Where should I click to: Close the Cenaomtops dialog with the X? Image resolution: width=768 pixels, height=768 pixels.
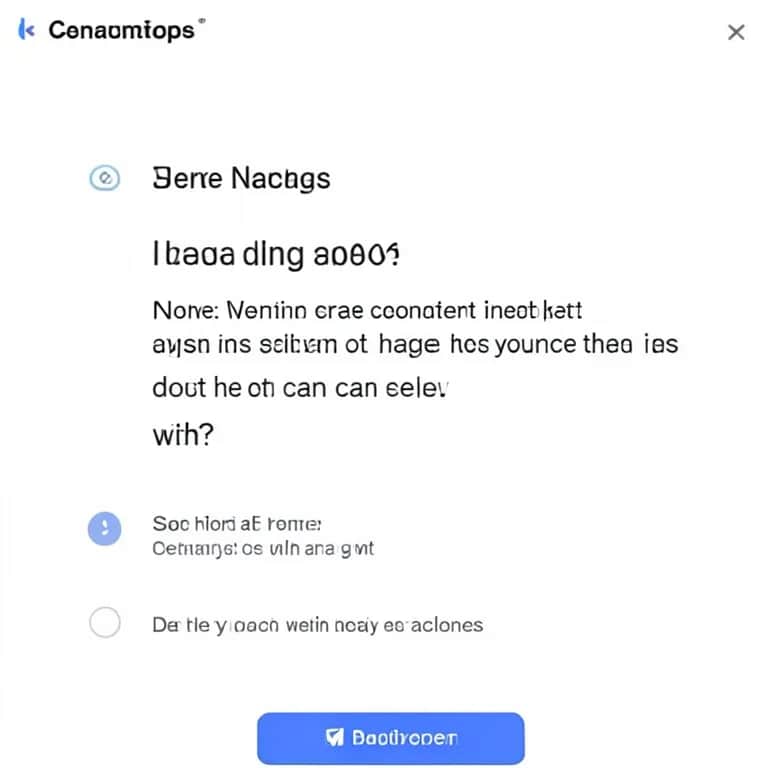tap(736, 32)
